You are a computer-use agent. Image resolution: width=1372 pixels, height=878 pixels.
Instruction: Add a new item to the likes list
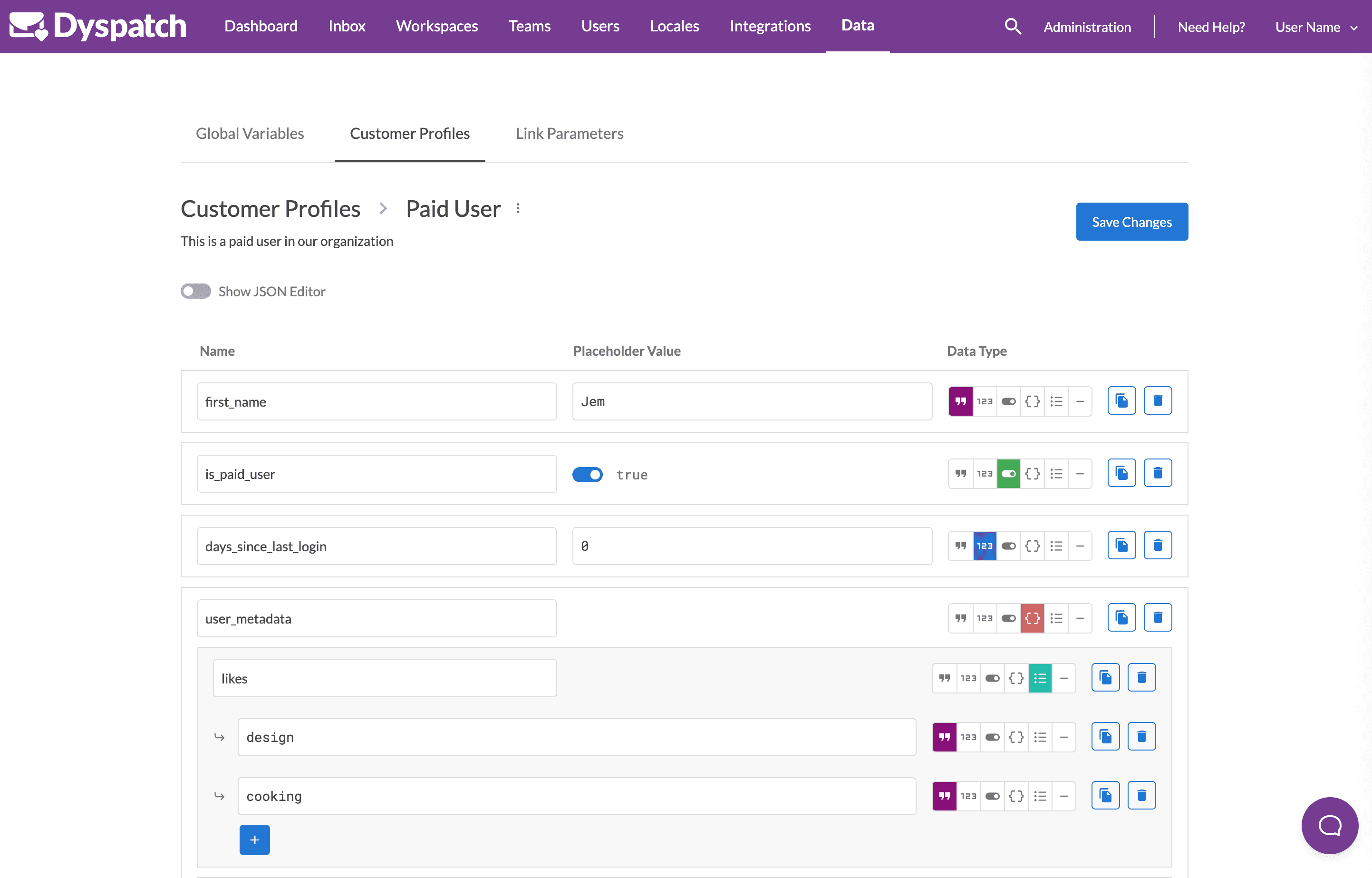coord(255,839)
